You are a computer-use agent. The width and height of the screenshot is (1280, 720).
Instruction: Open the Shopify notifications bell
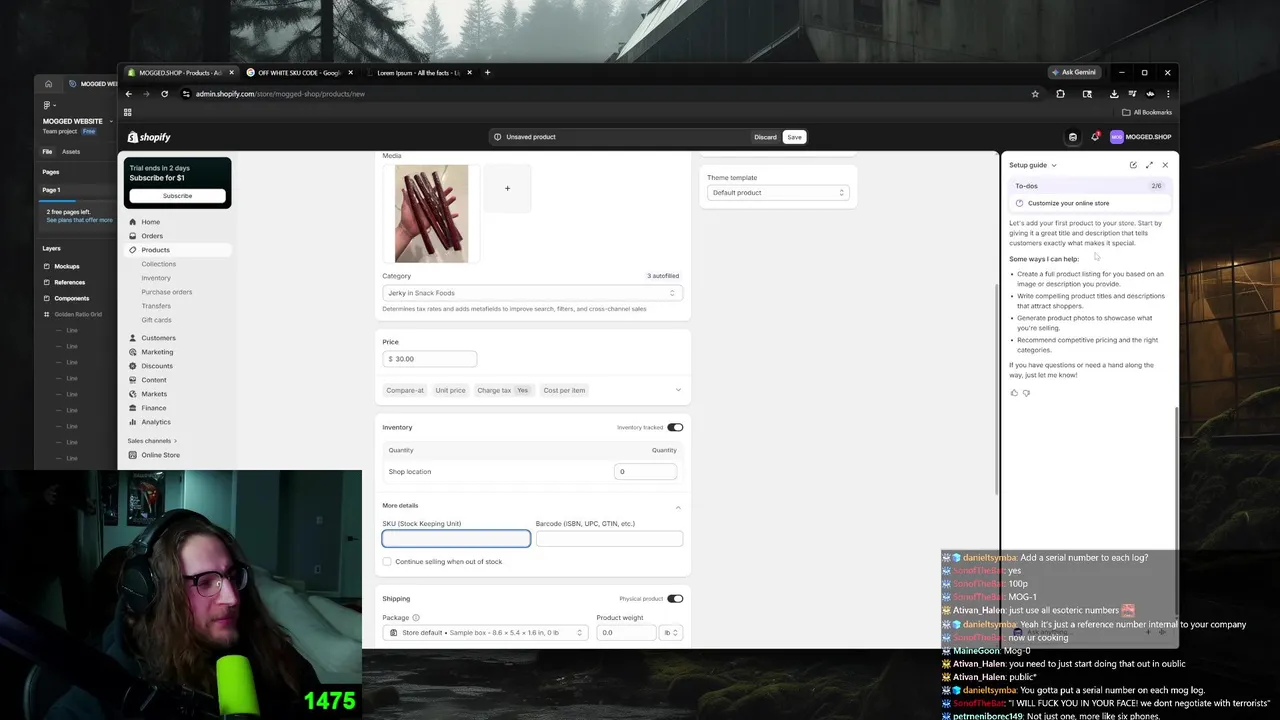(1095, 137)
